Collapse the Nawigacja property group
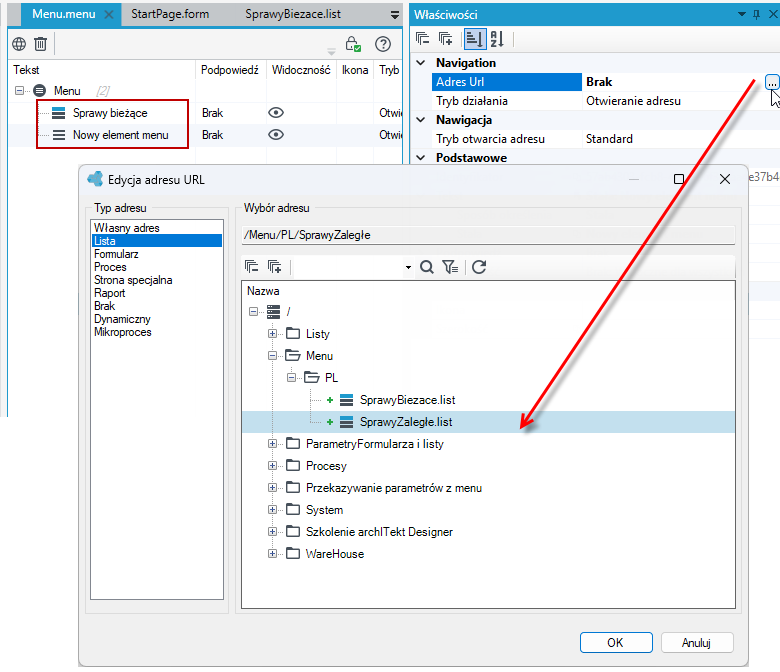This screenshot has height=672, width=780. (x=421, y=120)
